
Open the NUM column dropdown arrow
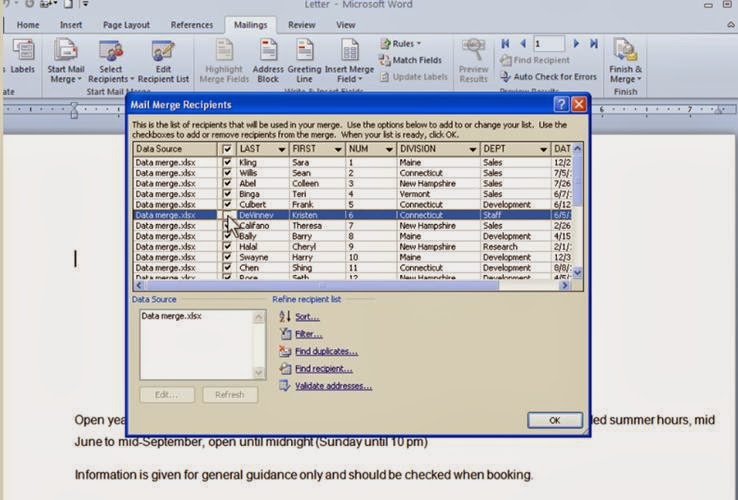pos(389,149)
